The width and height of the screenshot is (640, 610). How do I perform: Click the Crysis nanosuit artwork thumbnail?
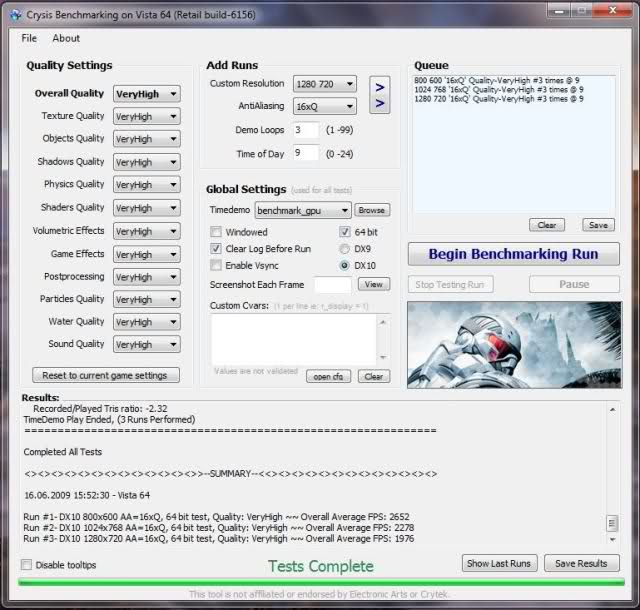click(x=515, y=345)
